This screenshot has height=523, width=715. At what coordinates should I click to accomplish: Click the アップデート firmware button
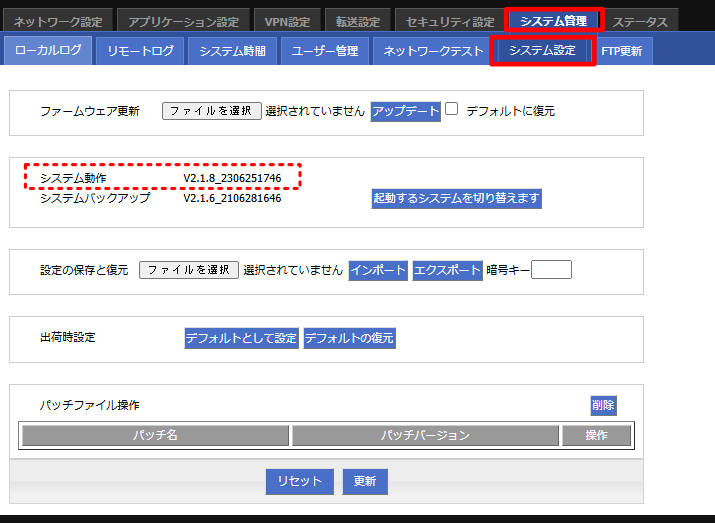point(405,111)
